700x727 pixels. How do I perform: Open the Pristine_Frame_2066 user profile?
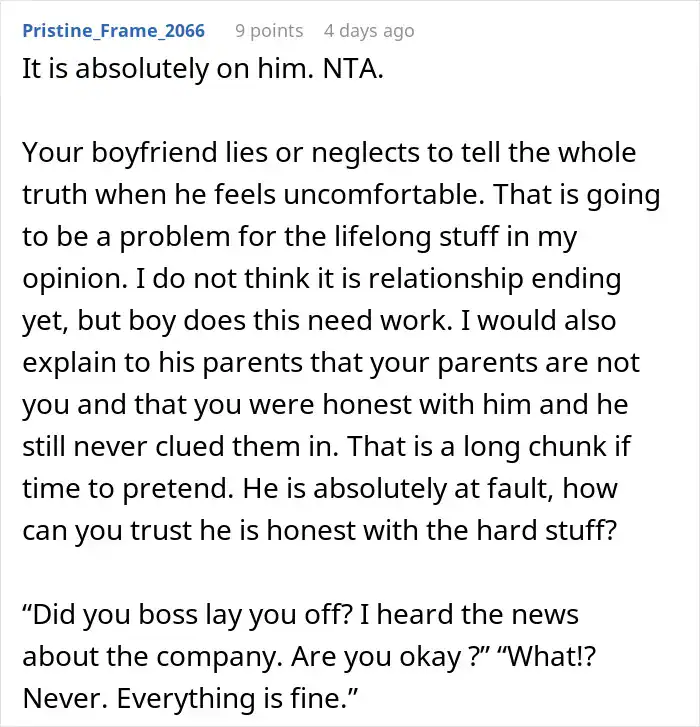coord(113,31)
